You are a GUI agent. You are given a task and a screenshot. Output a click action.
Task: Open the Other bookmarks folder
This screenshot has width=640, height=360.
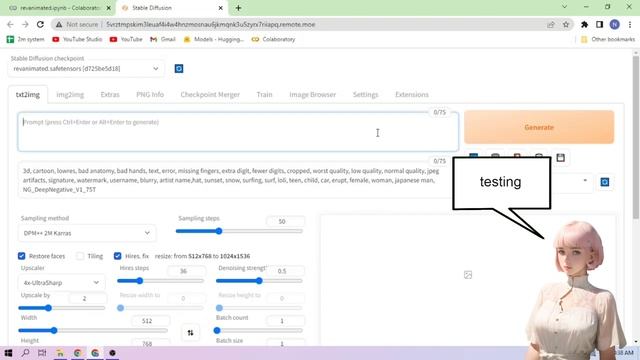tap(608, 39)
